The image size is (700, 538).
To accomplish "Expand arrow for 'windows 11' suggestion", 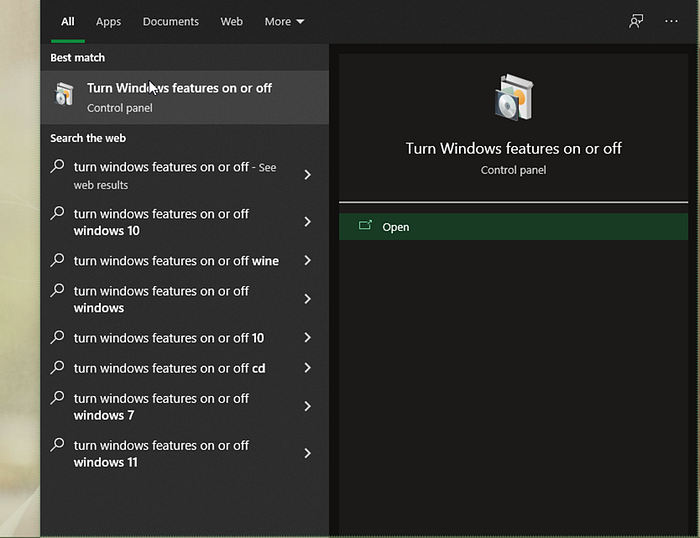I will (x=308, y=453).
